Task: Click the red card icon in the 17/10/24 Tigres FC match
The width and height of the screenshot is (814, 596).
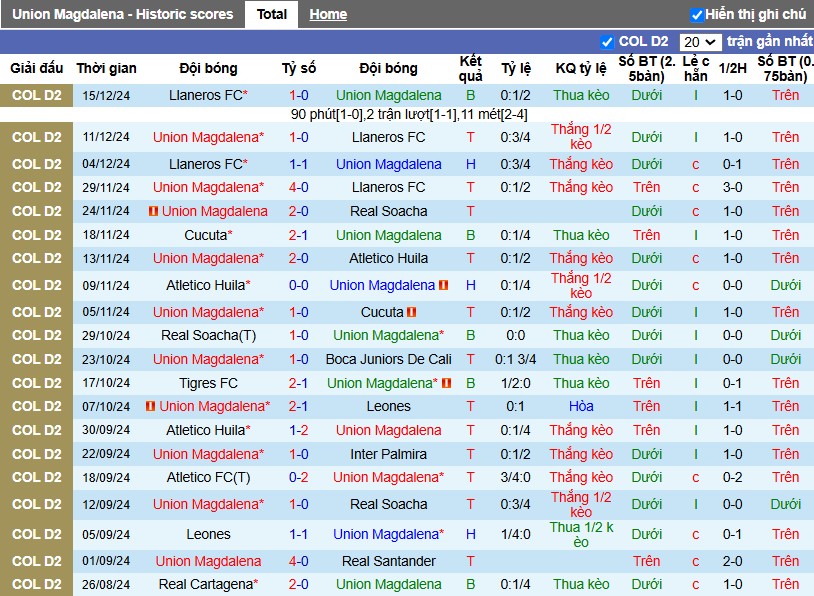Action: 446,383
